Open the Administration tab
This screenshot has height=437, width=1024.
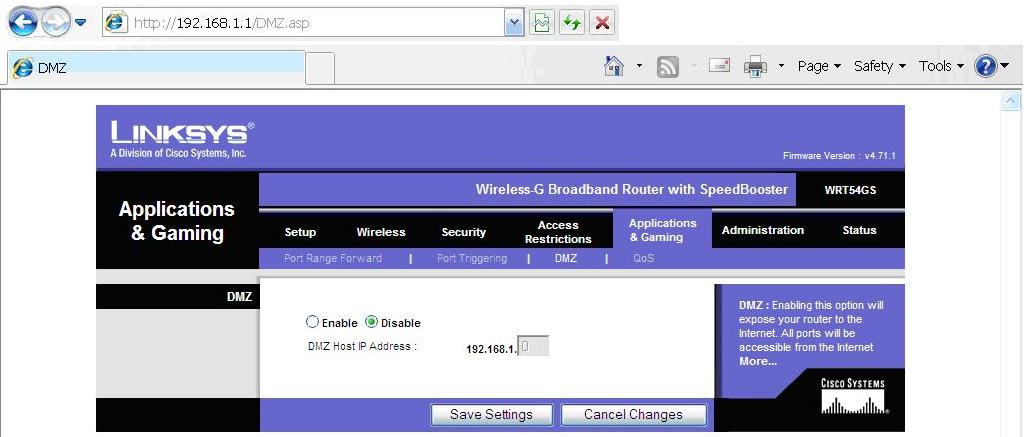tap(763, 230)
